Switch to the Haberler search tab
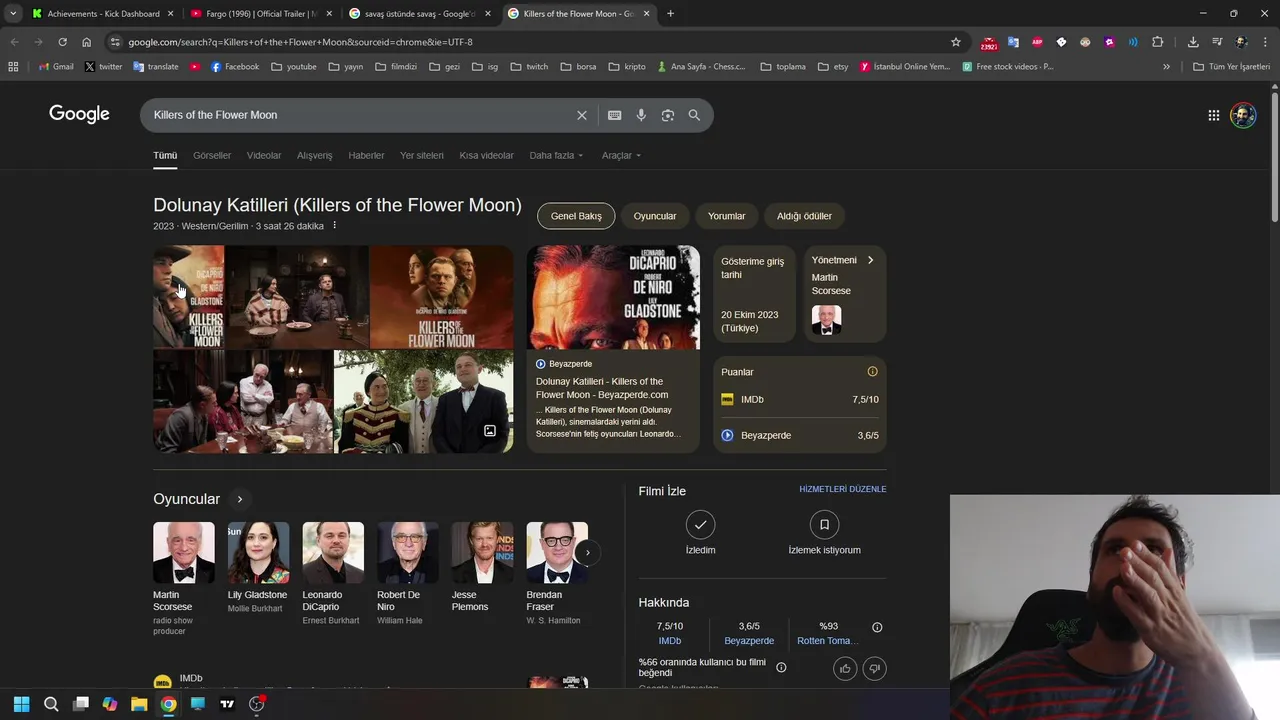This screenshot has height=720, width=1280. (366, 156)
